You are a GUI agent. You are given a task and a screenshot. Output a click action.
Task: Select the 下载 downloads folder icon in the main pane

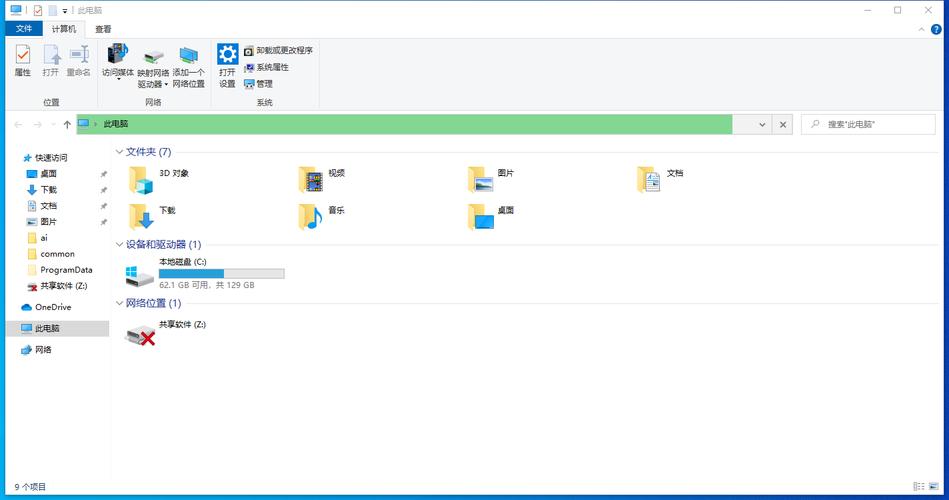pyautogui.click(x=140, y=217)
